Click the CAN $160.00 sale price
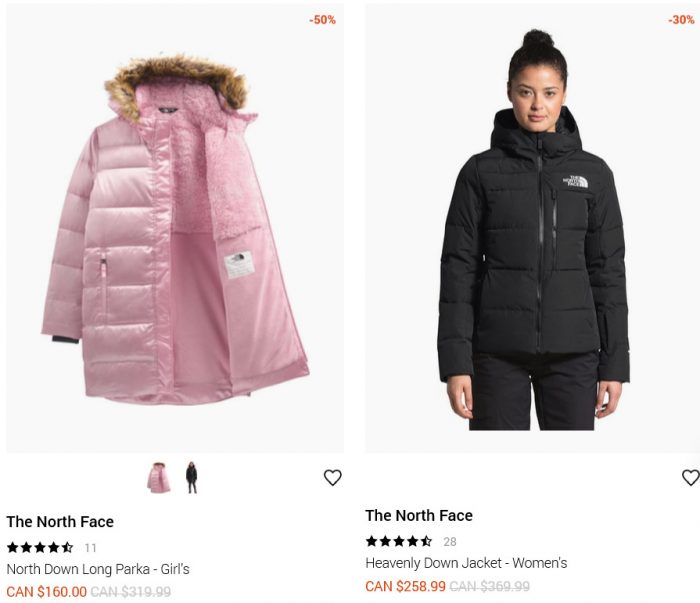700x603 pixels. [x=46, y=592]
